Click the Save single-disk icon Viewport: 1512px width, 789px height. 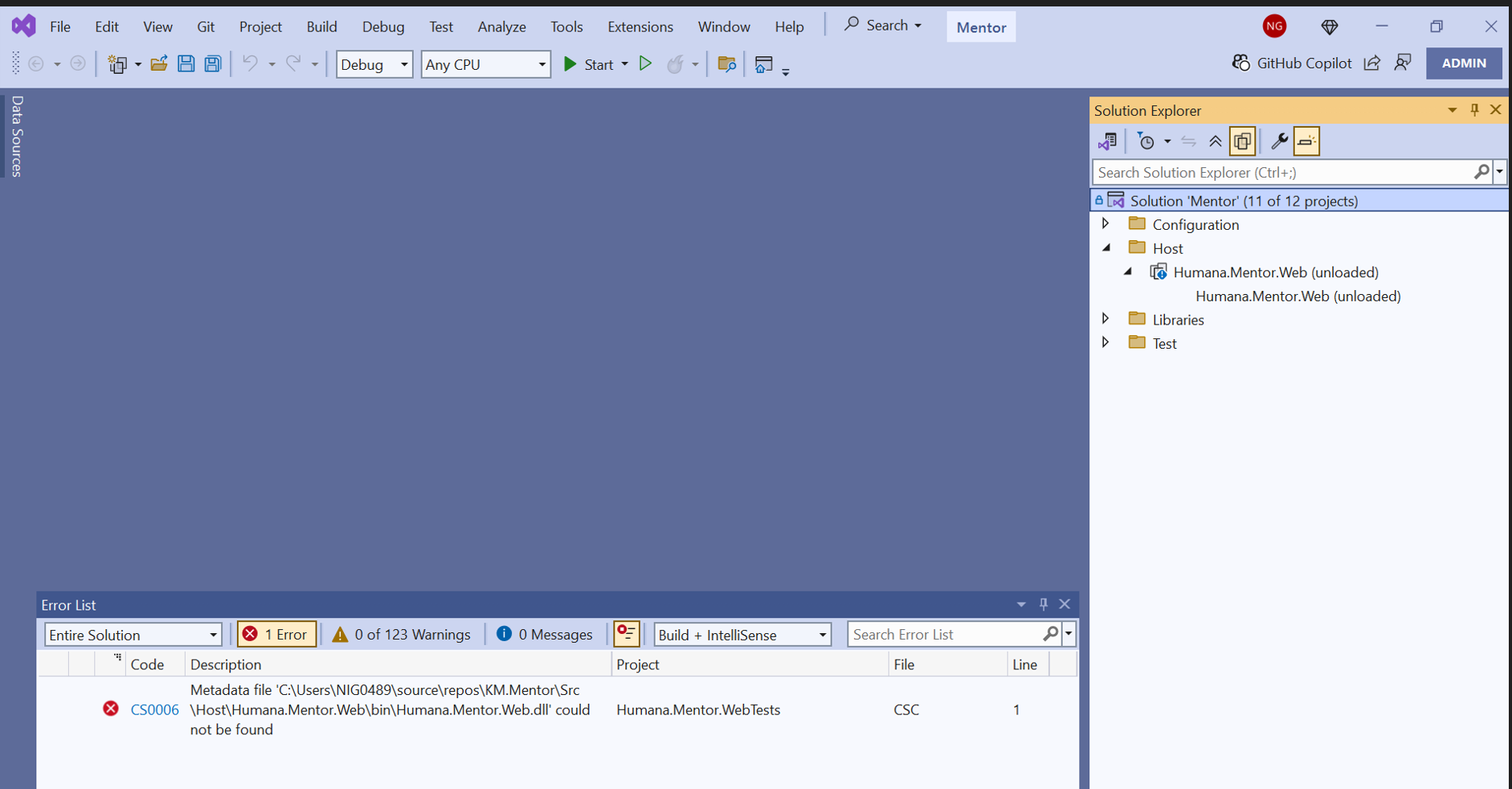tap(186, 63)
